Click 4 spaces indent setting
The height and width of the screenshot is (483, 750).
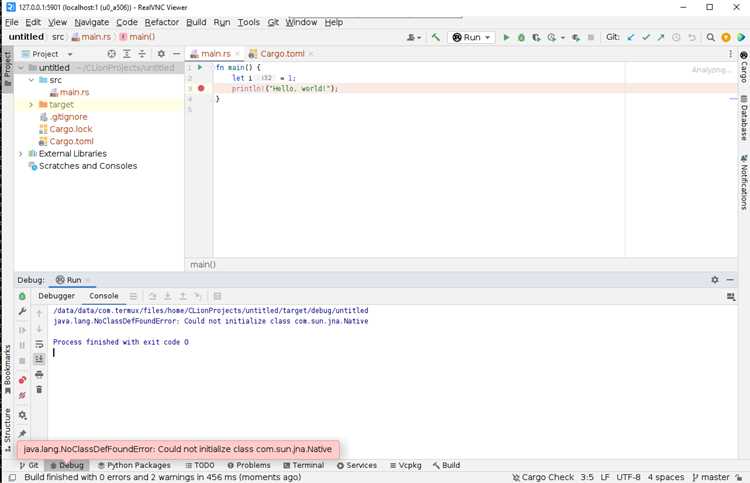[x=666, y=477]
